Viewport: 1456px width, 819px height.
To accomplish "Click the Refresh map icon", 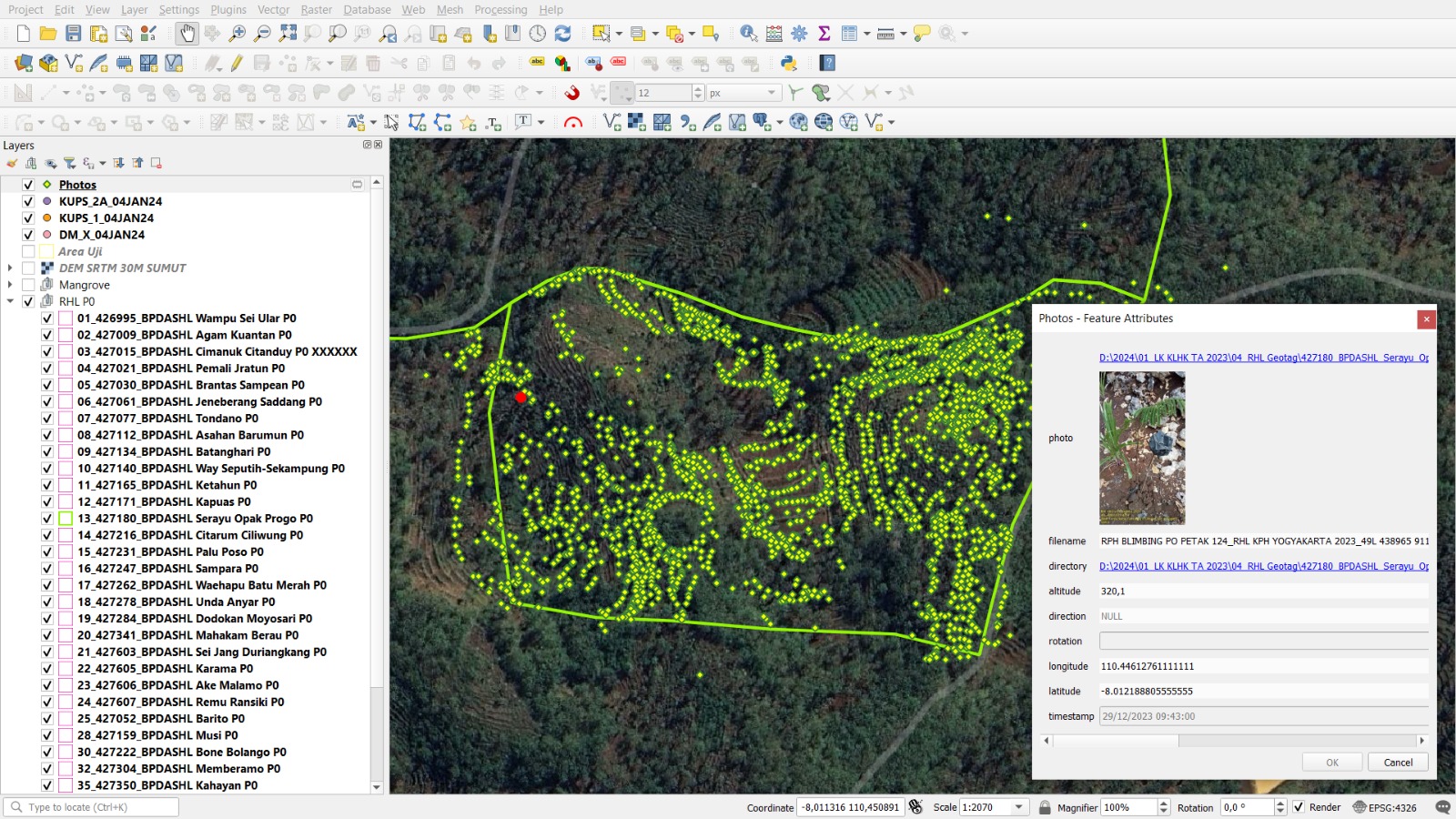I will click(562, 34).
